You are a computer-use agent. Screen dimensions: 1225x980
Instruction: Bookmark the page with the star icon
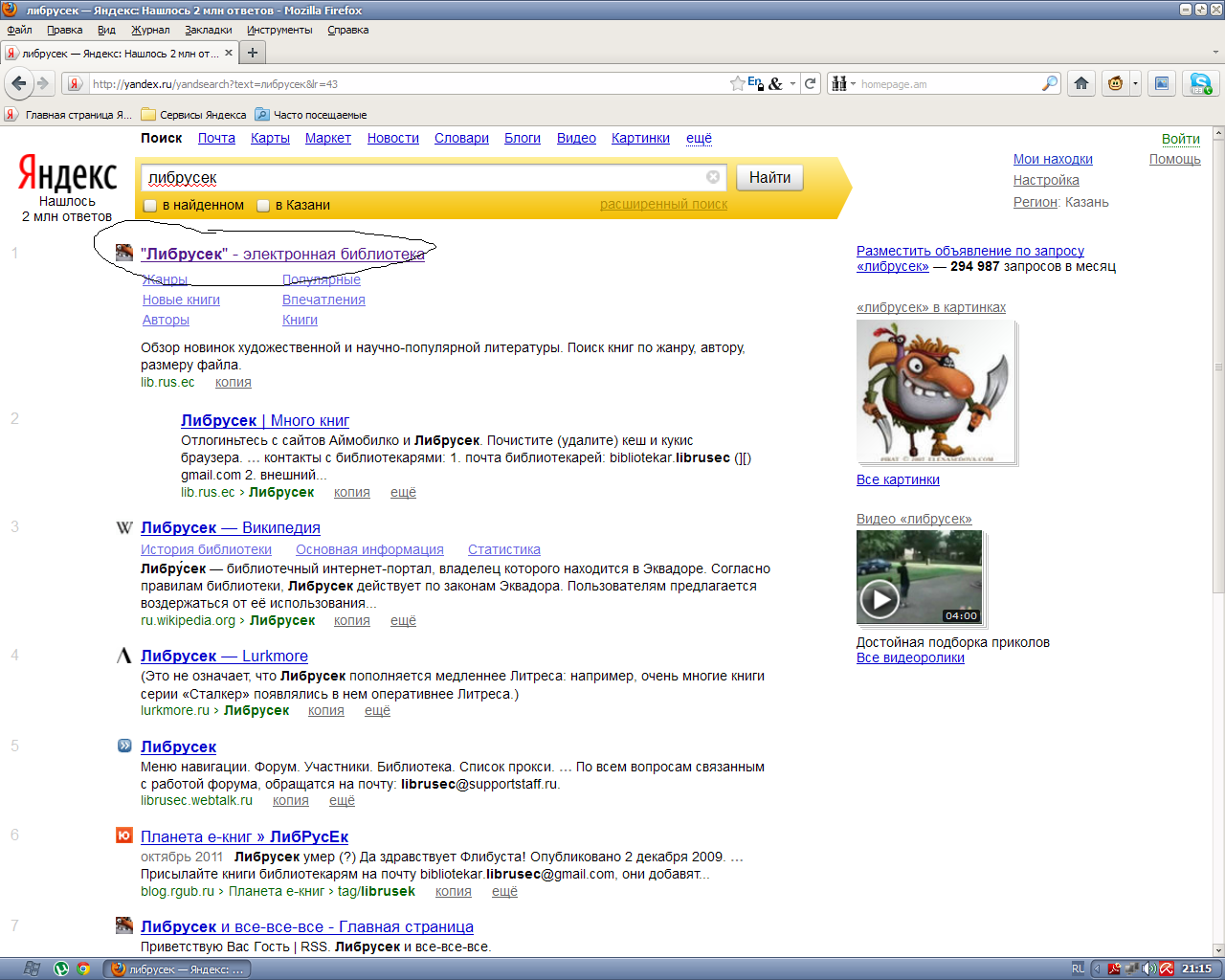pos(737,83)
